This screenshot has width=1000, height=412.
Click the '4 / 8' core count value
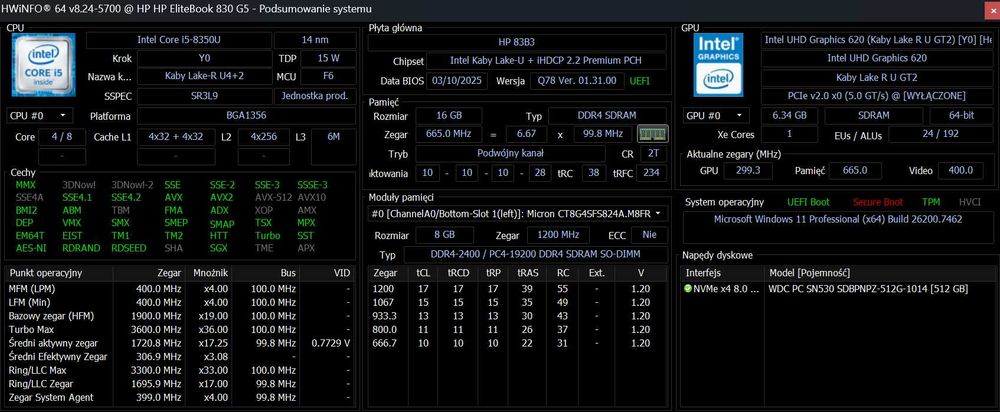point(62,136)
